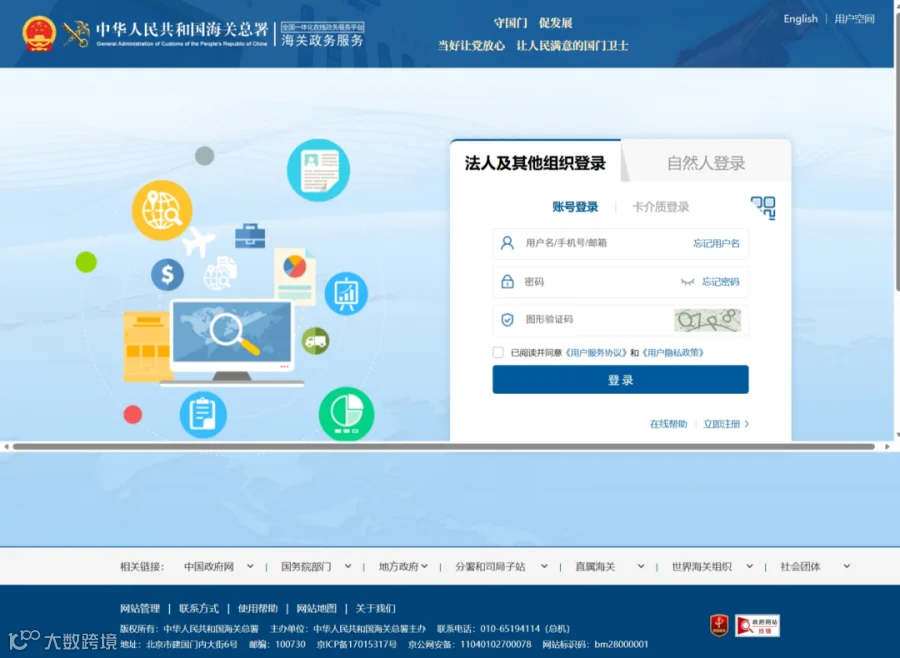
Task: Open the 网站管理 footer link
Action: pos(140,609)
